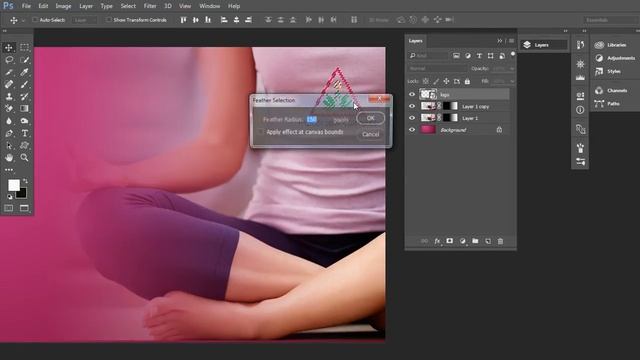Select the Move tool
640x360 pixels.
(9, 47)
